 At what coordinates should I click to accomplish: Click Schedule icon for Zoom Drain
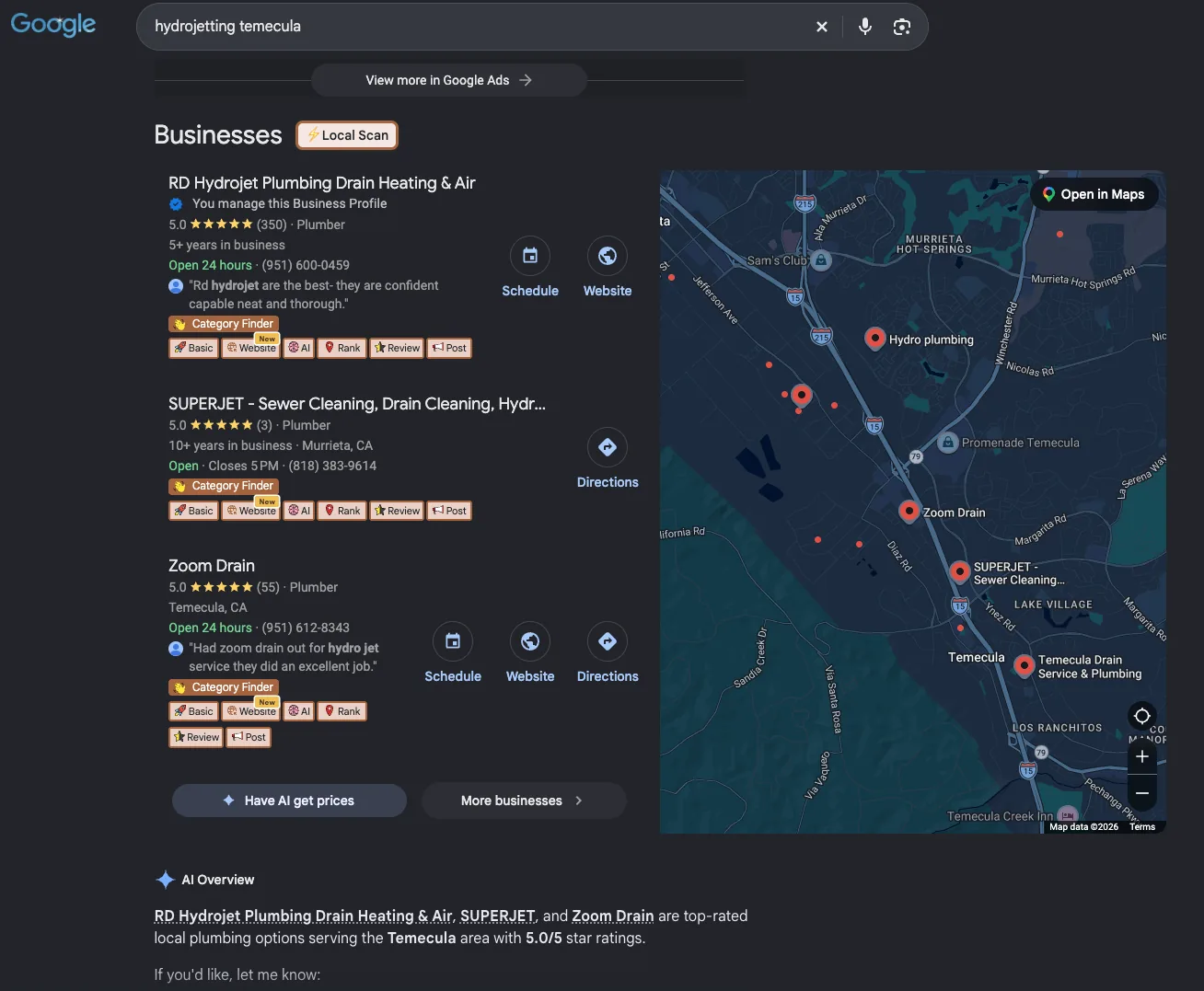pyautogui.click(x=453, y=641)
